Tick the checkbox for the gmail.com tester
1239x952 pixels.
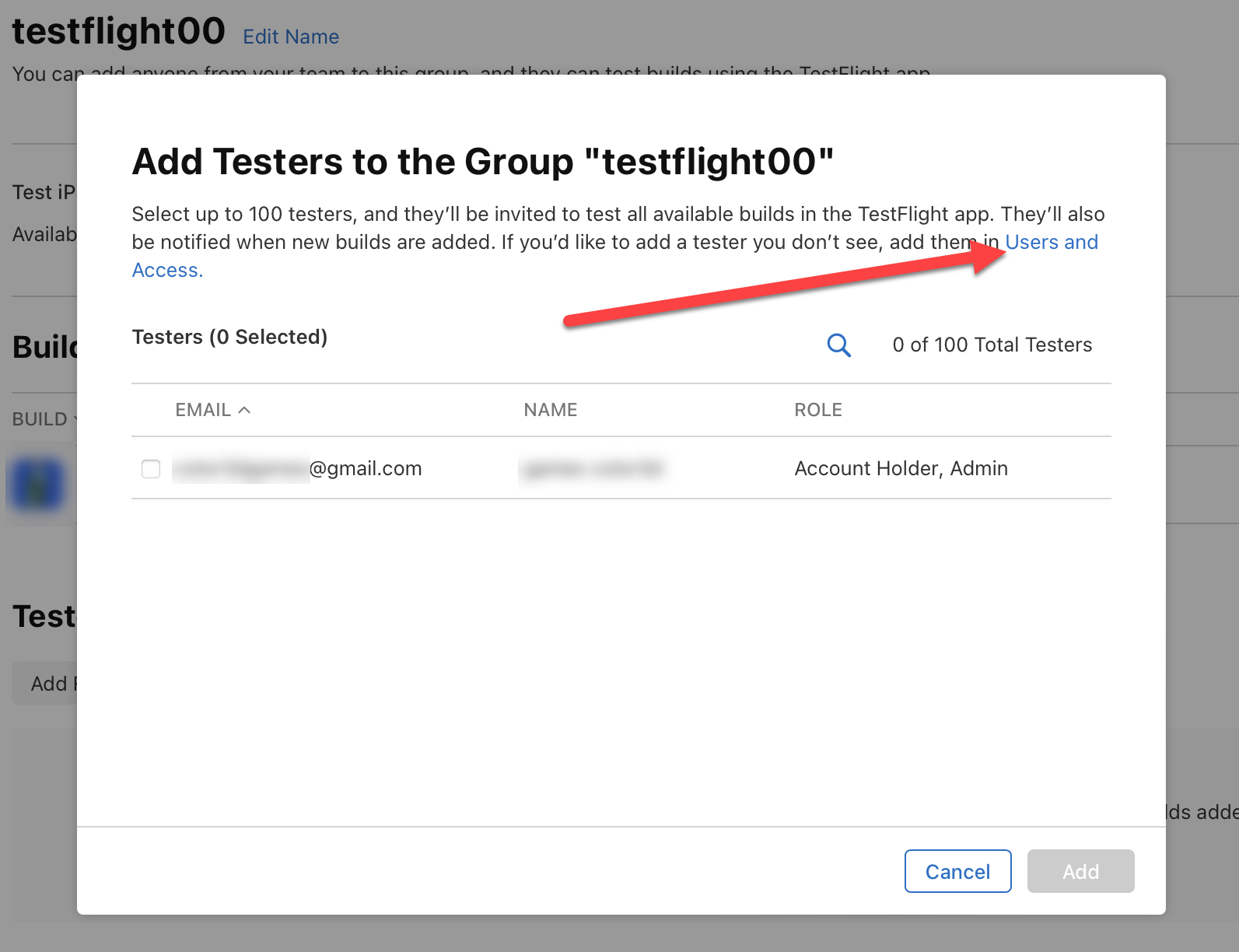151,468
